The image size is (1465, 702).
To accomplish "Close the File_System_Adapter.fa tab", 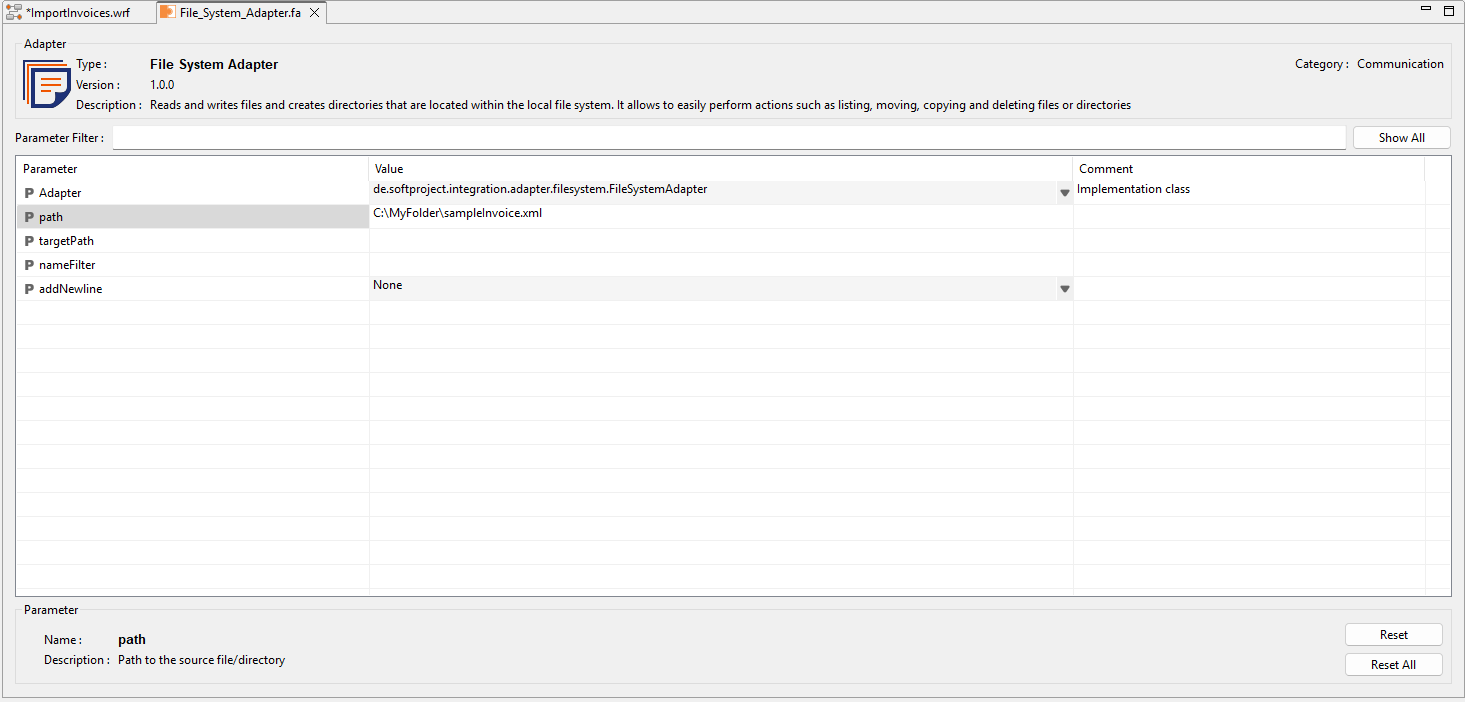I will coord(314,13).
